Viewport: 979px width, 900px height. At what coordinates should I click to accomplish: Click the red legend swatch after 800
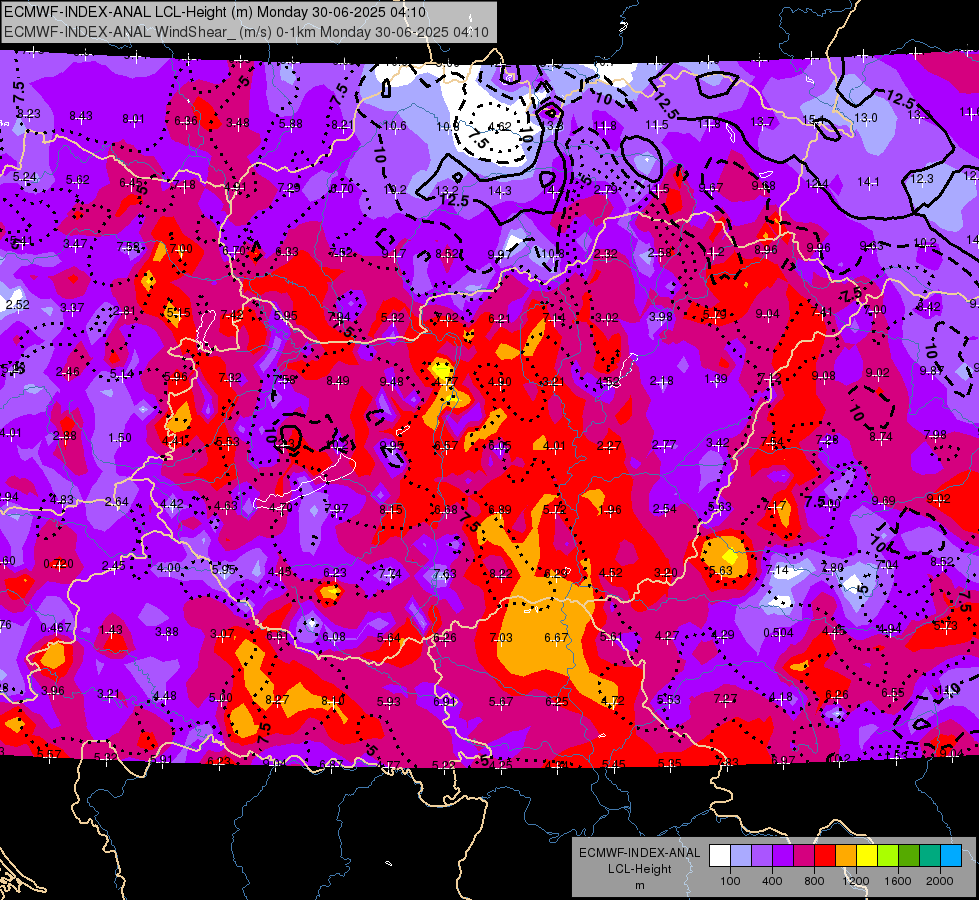825,856
